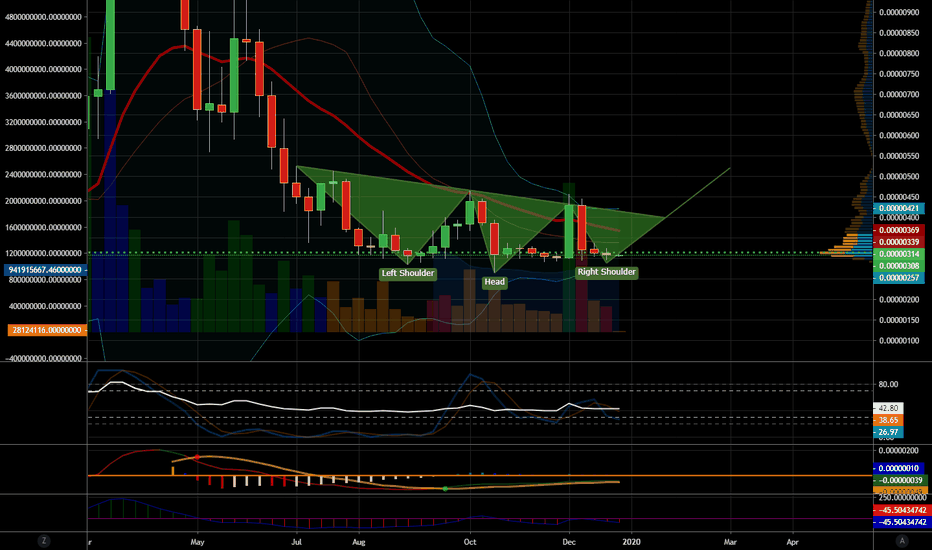Click the red marker dot on MACD line
The width and height of the screenshot is (932, 550).
click(x=197, y=457)
